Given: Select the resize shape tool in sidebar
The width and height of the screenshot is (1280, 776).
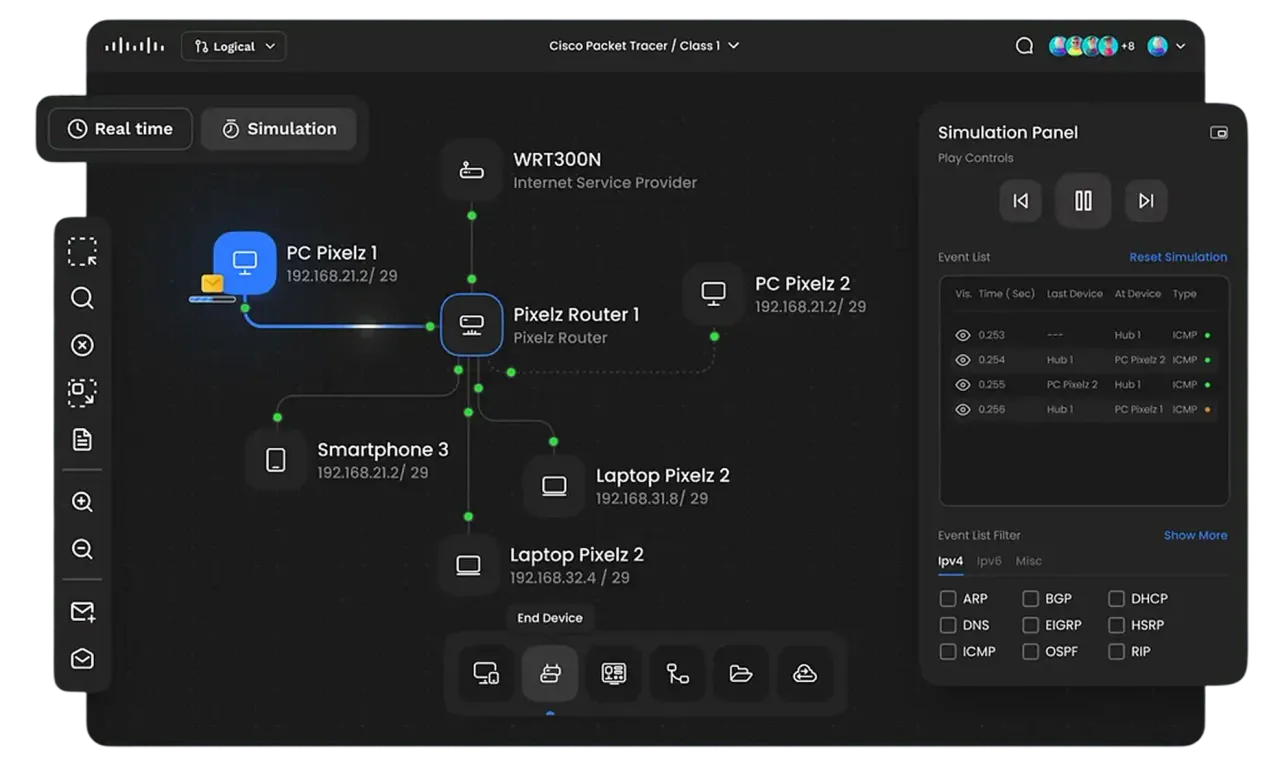Looking at the screenshot, I should coord(82,392).
